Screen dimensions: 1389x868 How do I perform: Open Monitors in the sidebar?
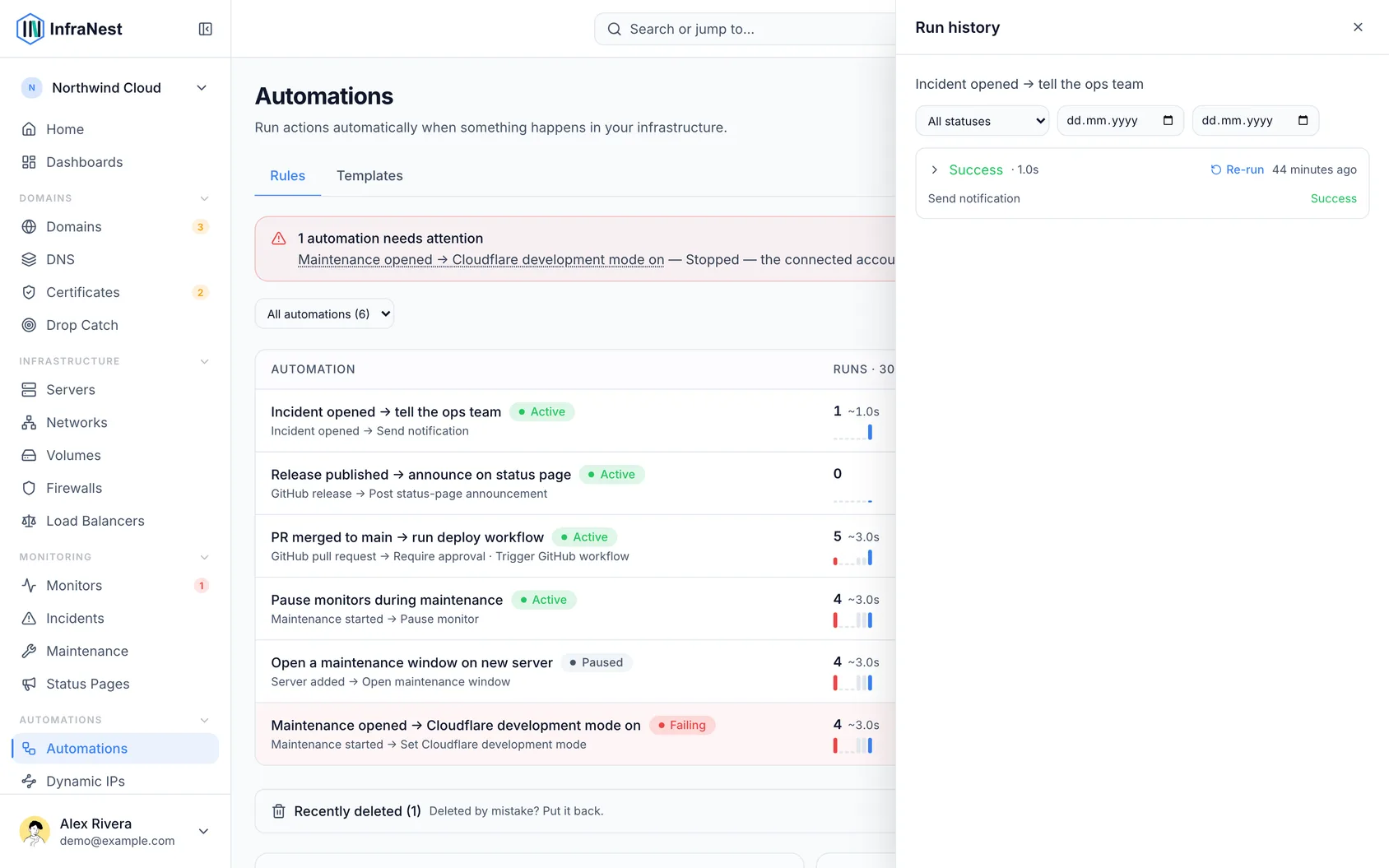point(115,585)
